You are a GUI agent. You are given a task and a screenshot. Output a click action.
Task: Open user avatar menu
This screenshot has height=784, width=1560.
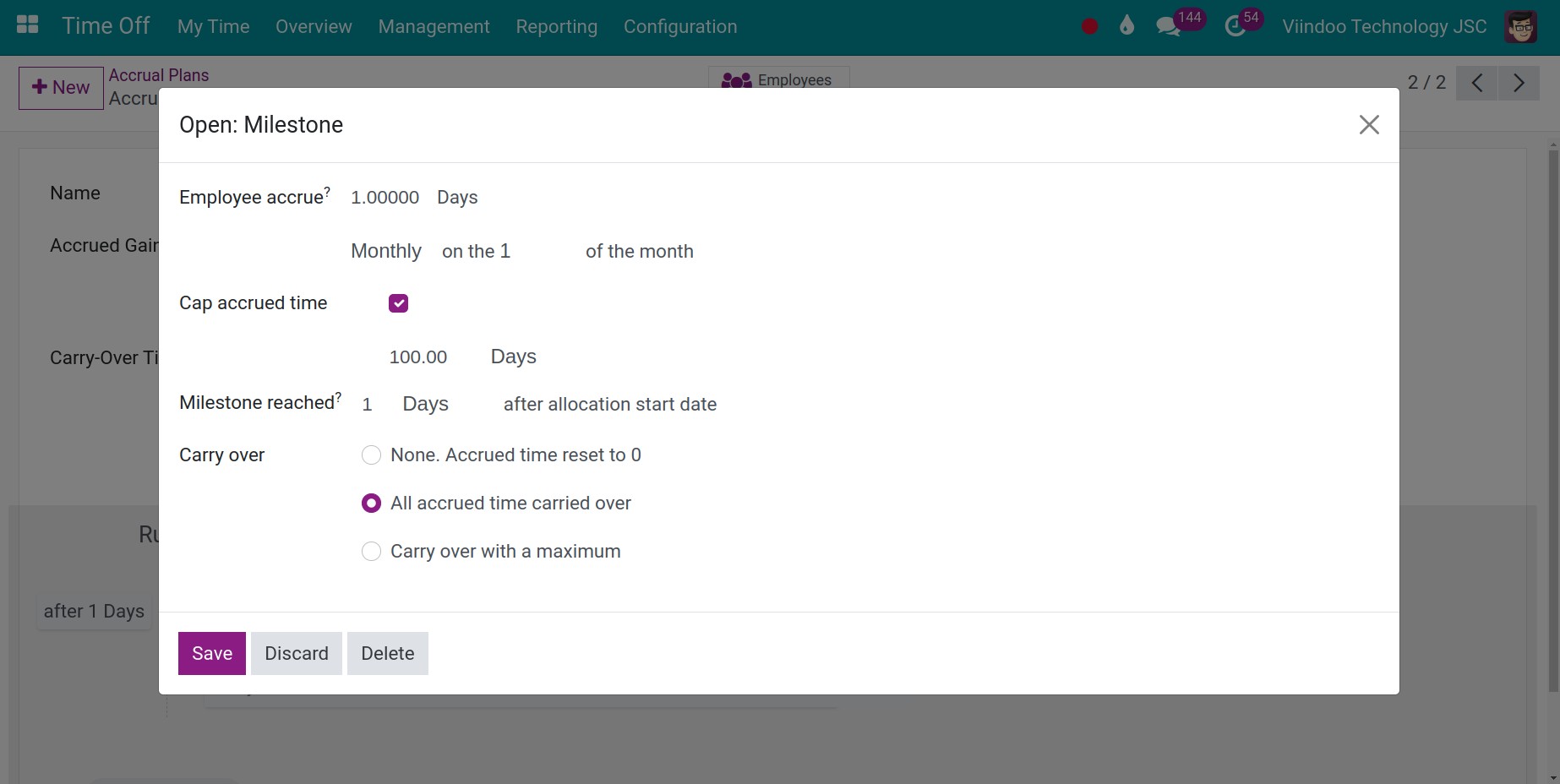pyautogui.click(x=1521, y=27)
